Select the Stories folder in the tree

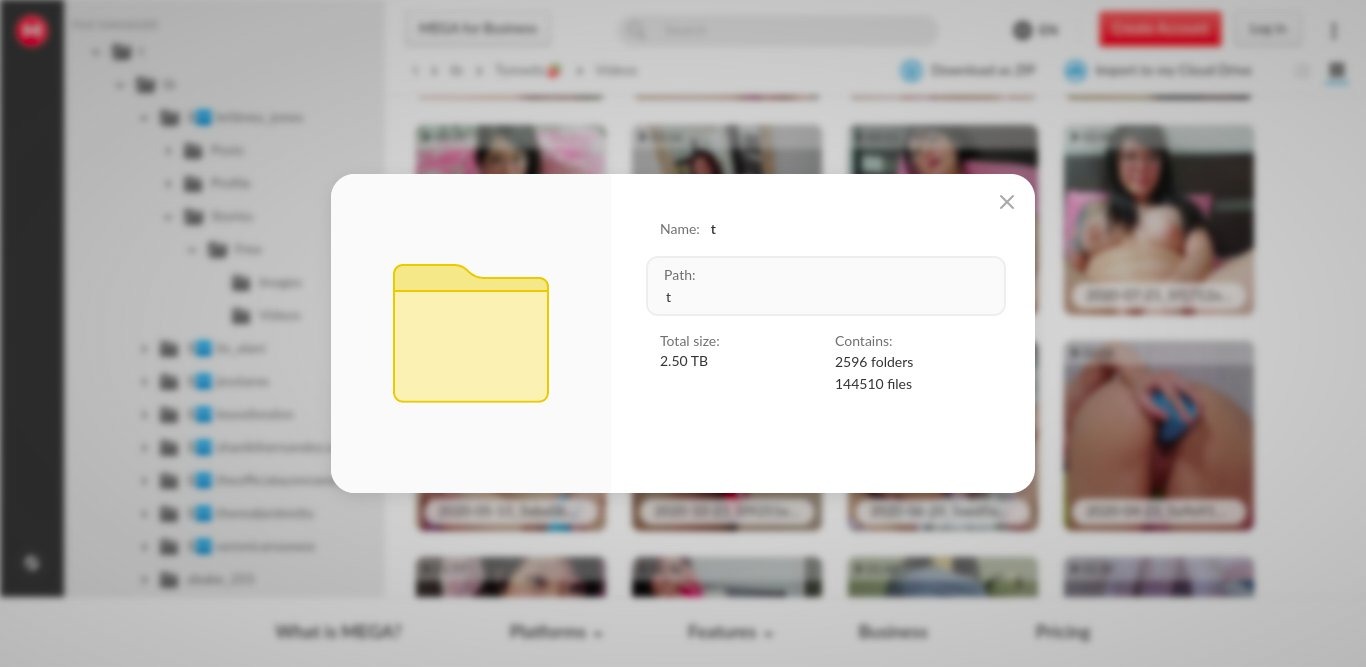[x=218, y=216]
